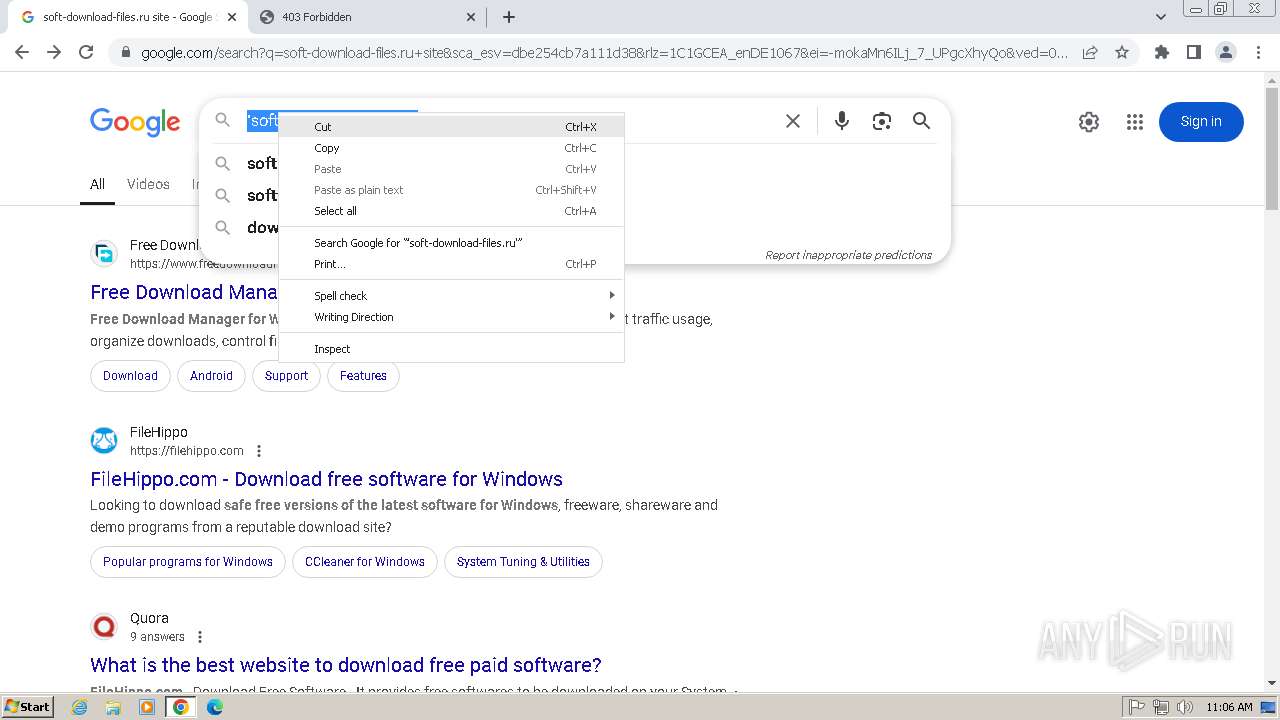Close the 403 Forbidden tab
The width and height of the screenshot is (1280, 720).
pyautogui.click(x=472, y=17)
